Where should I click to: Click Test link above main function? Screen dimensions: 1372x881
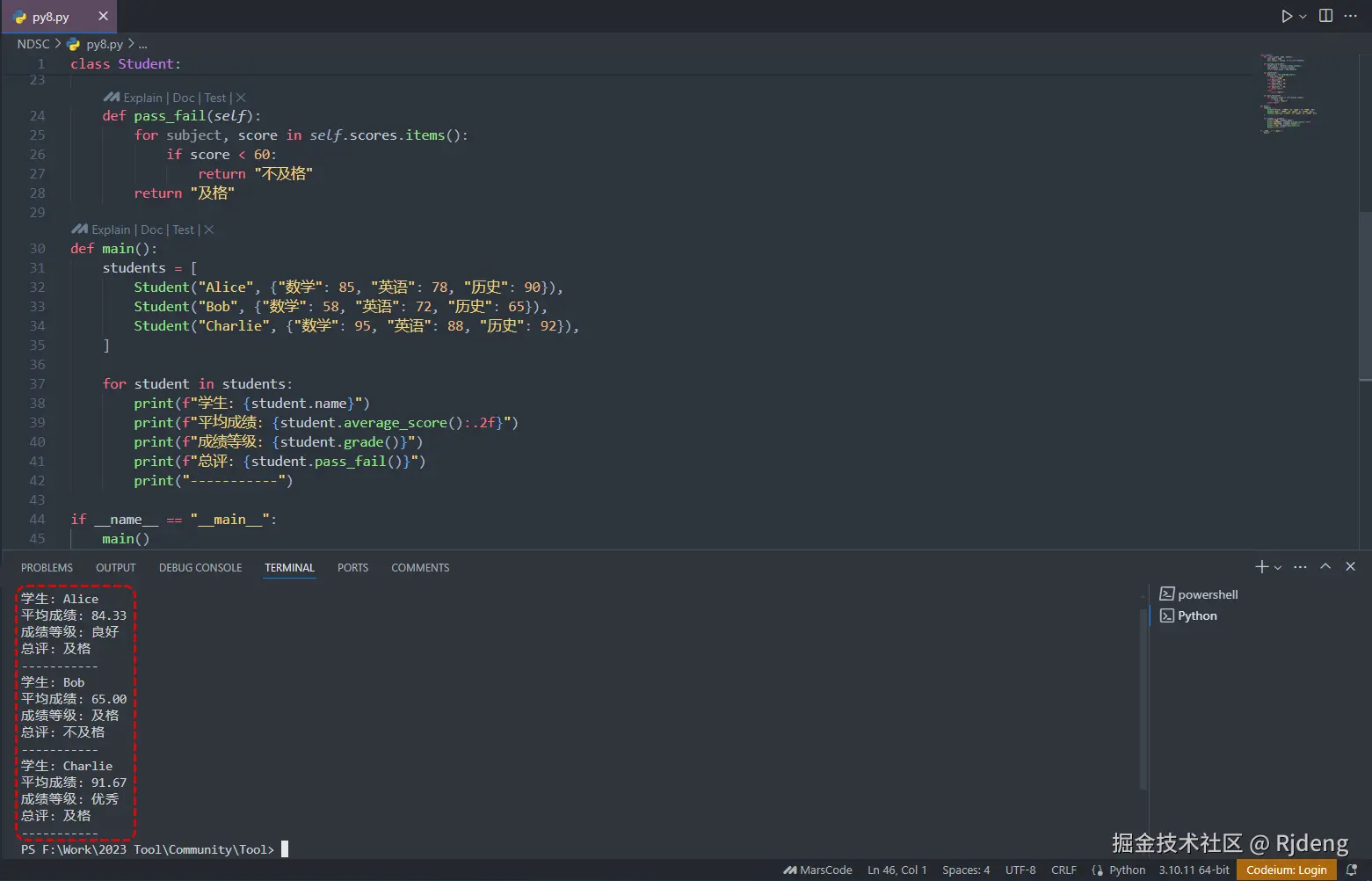[183, 229]
